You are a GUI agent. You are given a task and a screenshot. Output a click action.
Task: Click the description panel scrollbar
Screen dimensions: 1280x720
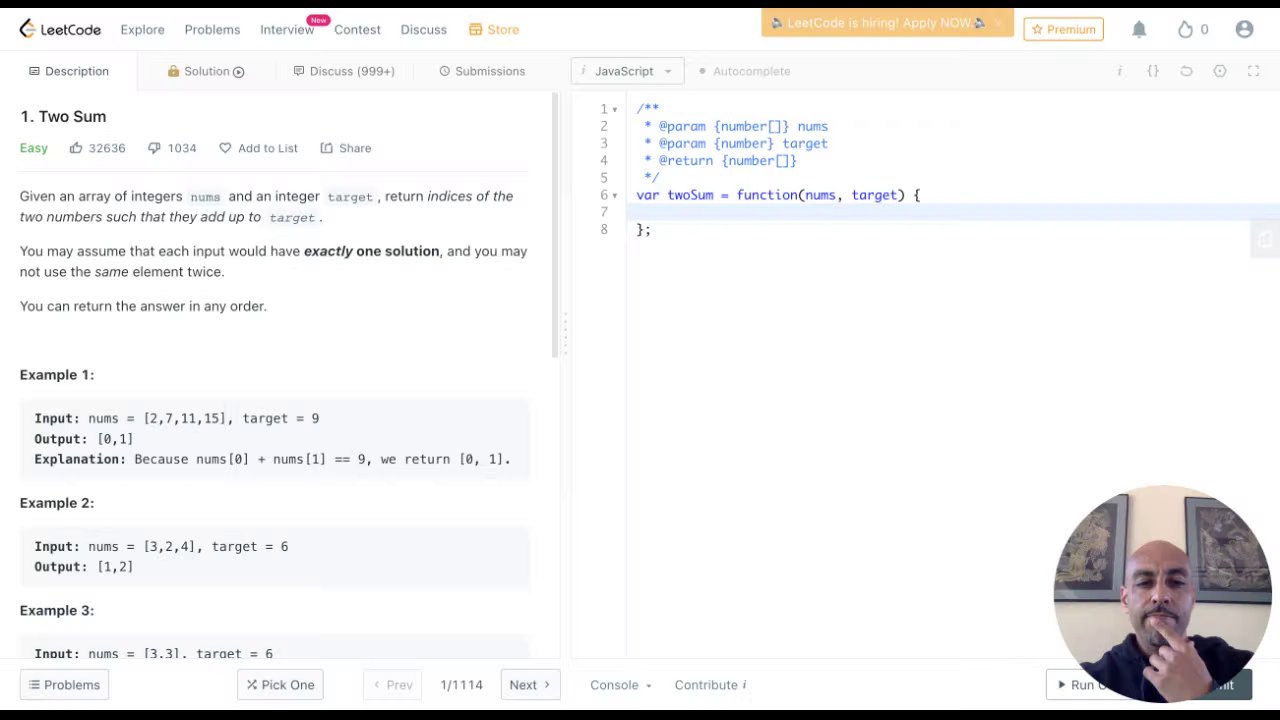(556, 226)
